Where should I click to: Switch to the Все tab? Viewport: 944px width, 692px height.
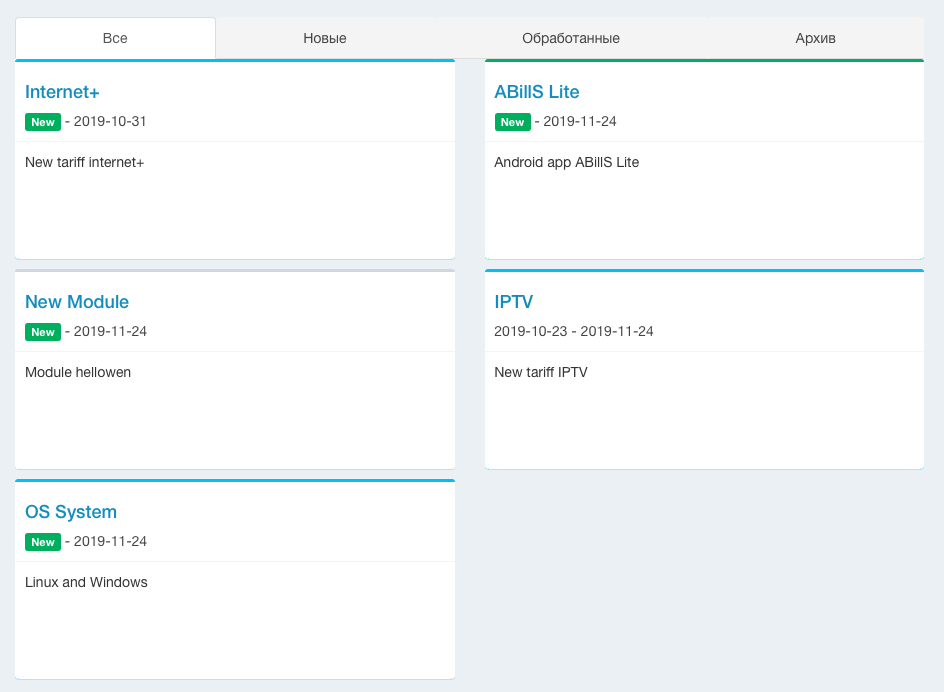(115, 38)
